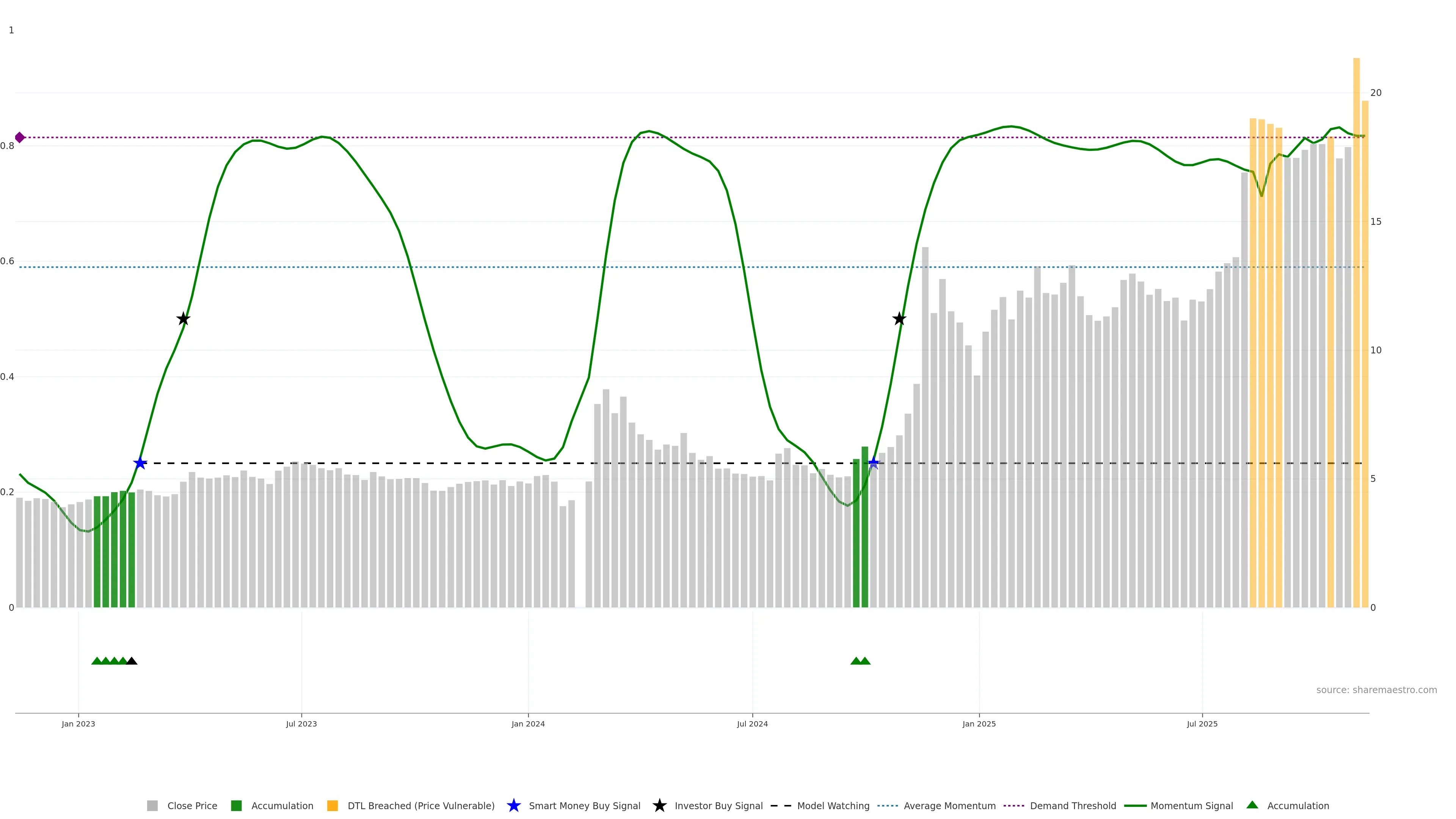Click the black star icon in legend
Viewport: 1456px width, 819px height.
click(x=659, y=806)
